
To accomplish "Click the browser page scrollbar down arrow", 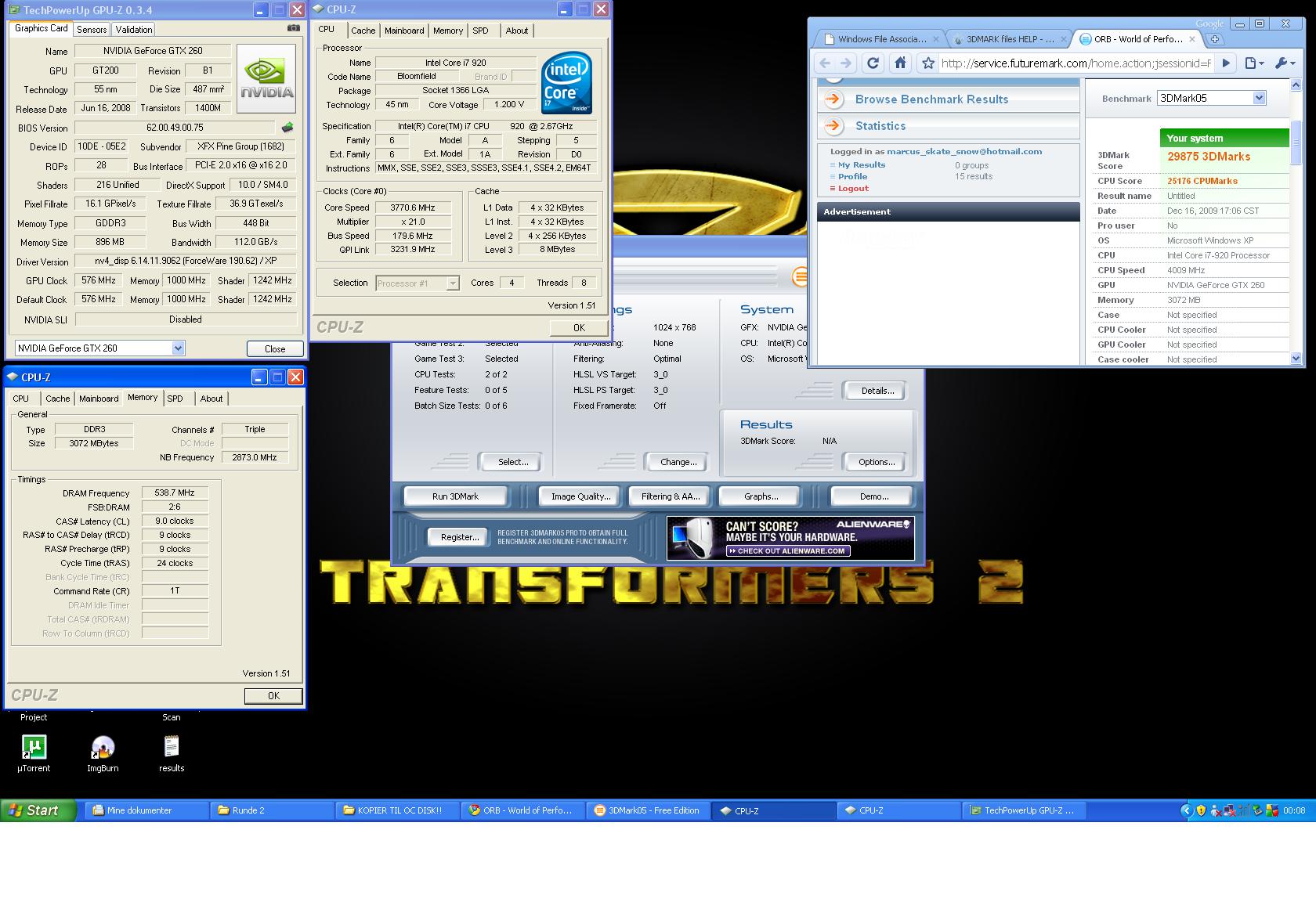I will (1296, 359).
